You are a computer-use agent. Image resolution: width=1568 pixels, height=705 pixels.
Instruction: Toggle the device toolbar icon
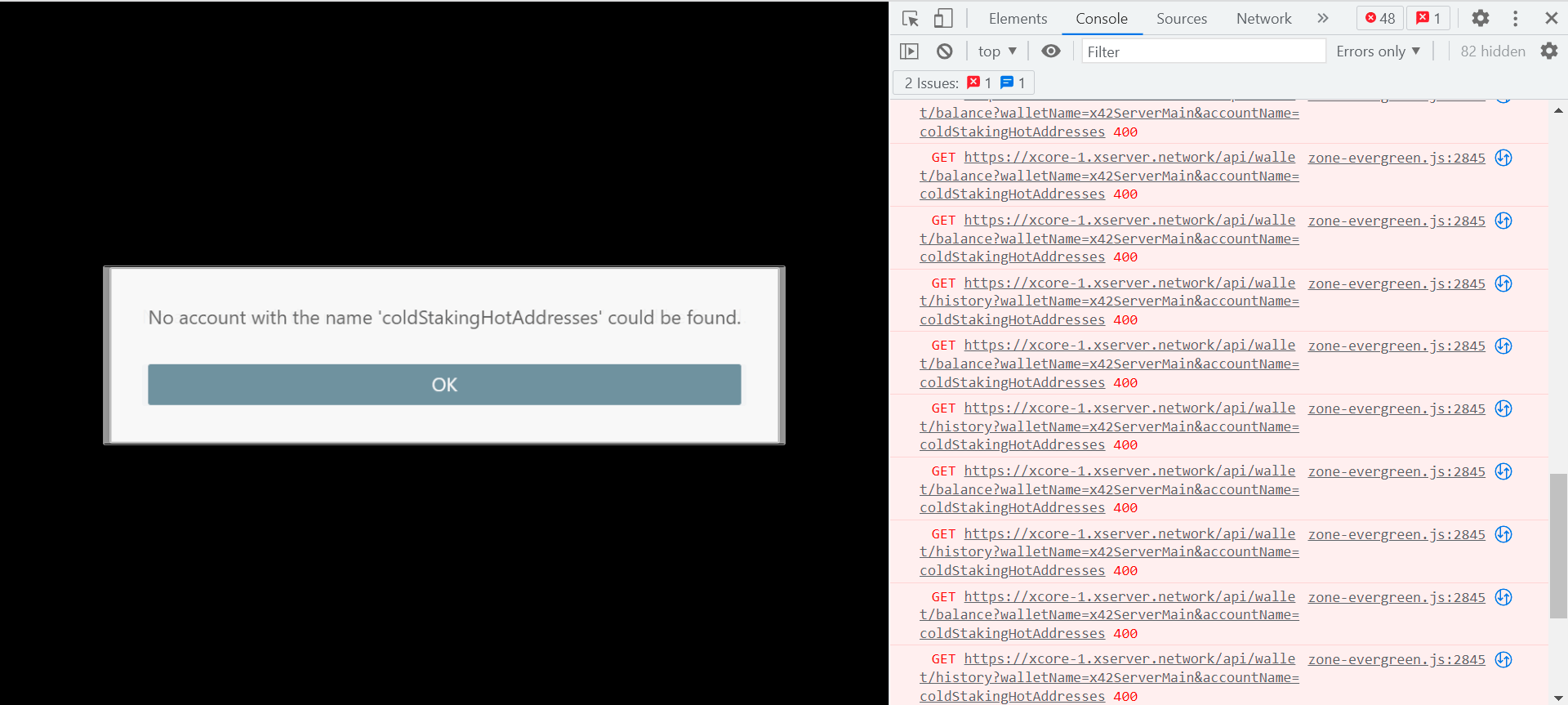tap(943, 18)
